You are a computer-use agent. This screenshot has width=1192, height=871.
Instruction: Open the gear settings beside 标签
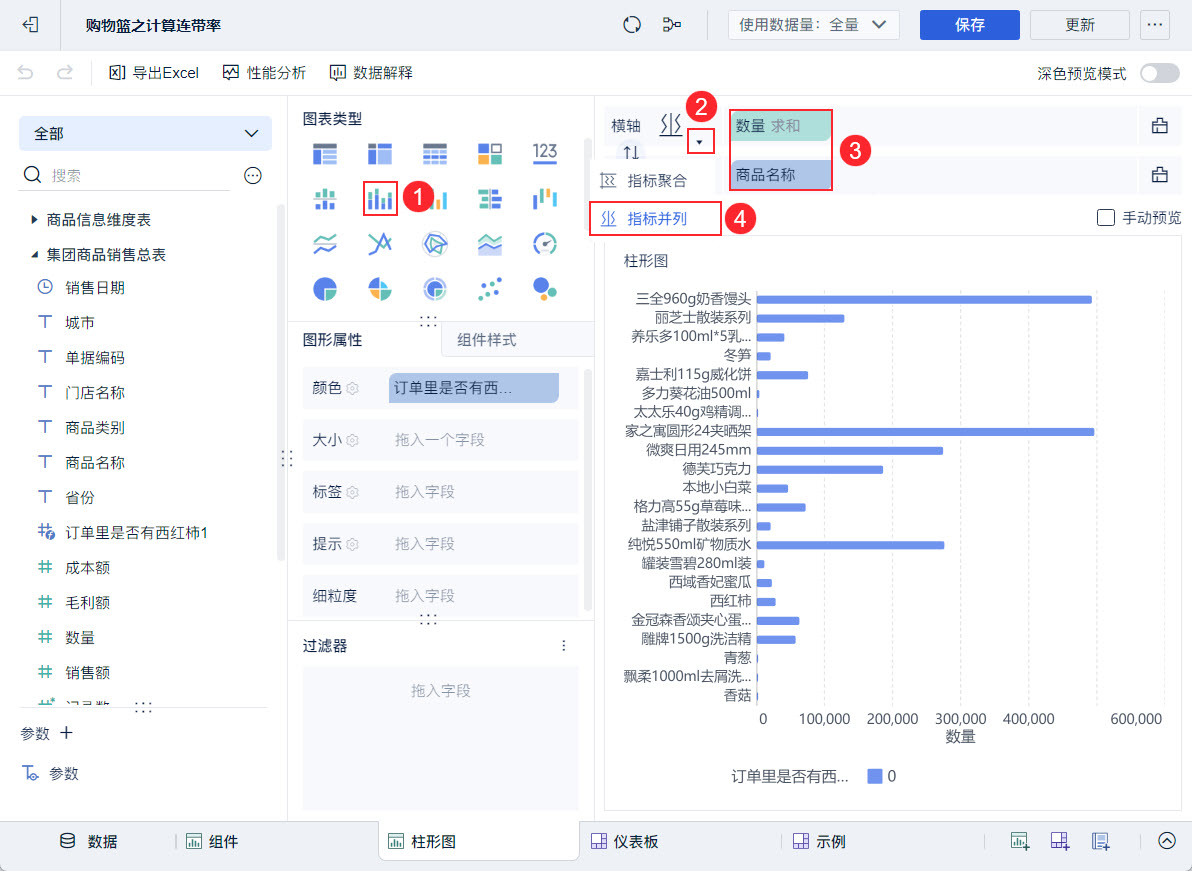pyautogui.click(x=352, y=493)
